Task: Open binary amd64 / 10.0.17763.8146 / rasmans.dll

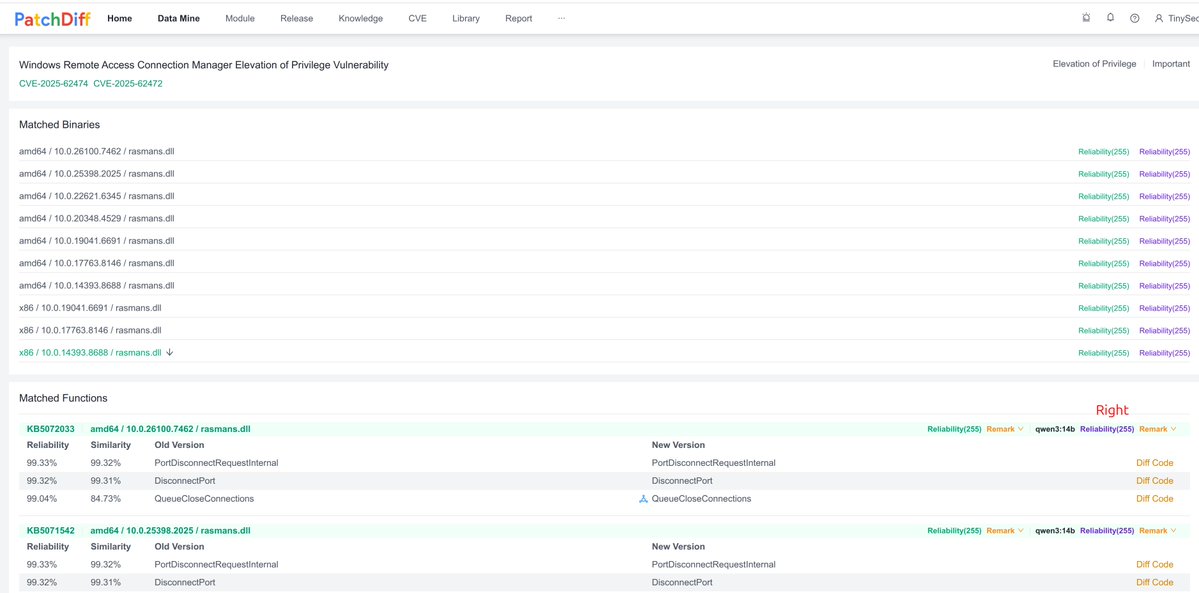Action: click(x=96, y=263)
